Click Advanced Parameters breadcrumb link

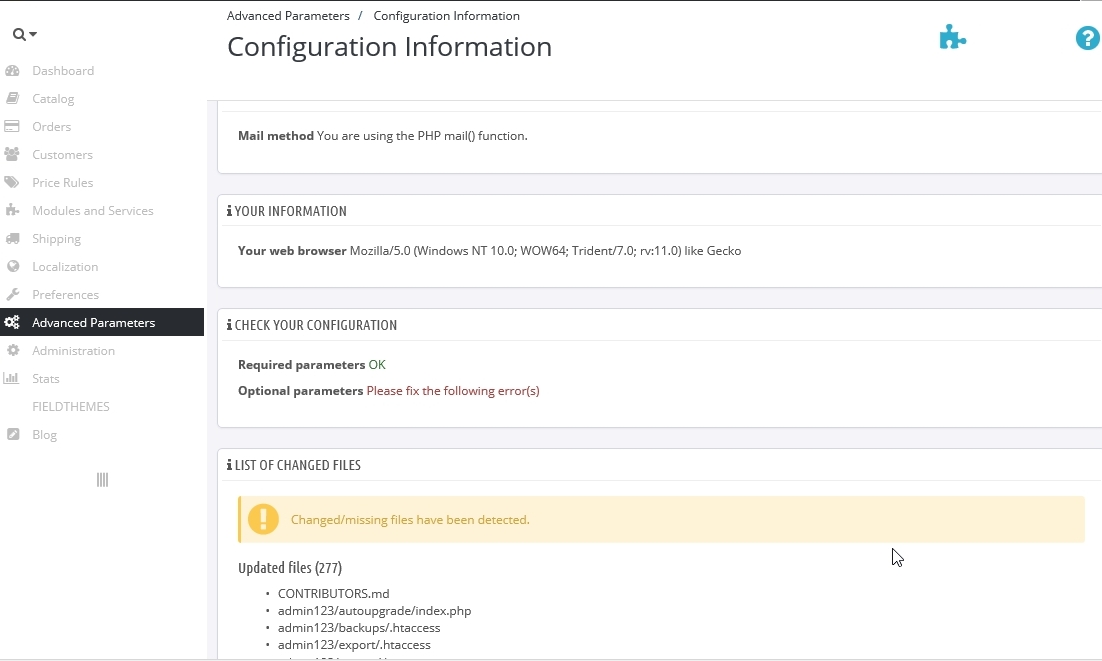[288, 16]
